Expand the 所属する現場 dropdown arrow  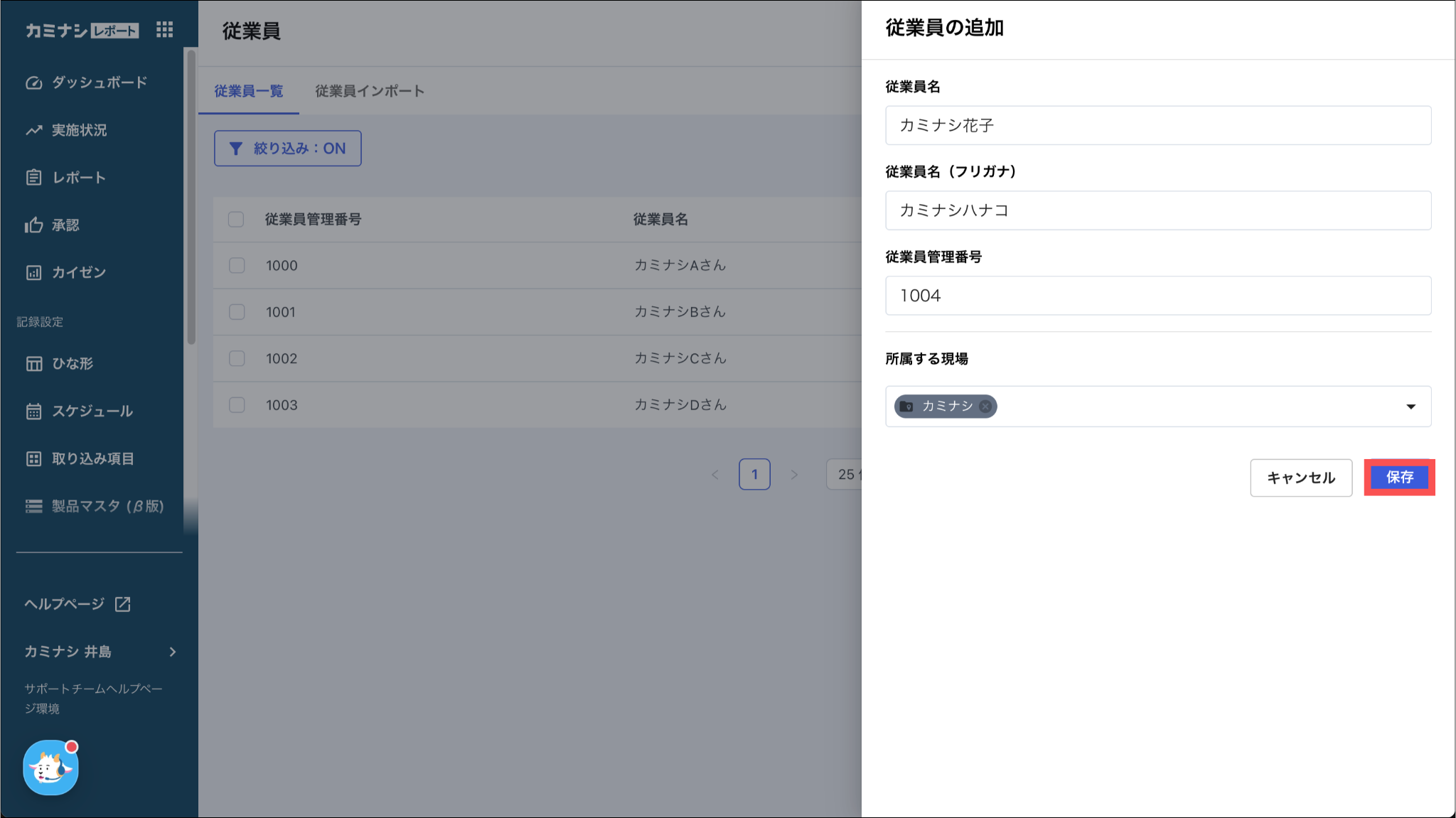click(x=1410, y=407)
